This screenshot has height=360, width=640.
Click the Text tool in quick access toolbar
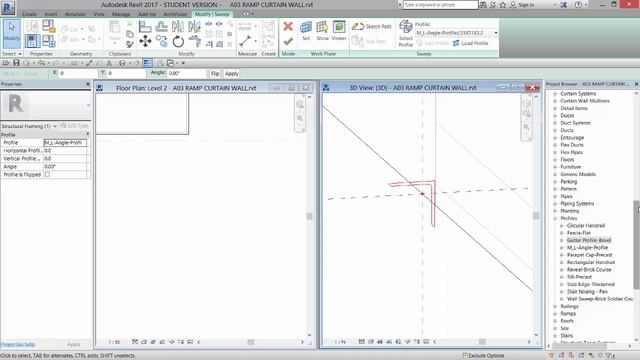(109, 63)
